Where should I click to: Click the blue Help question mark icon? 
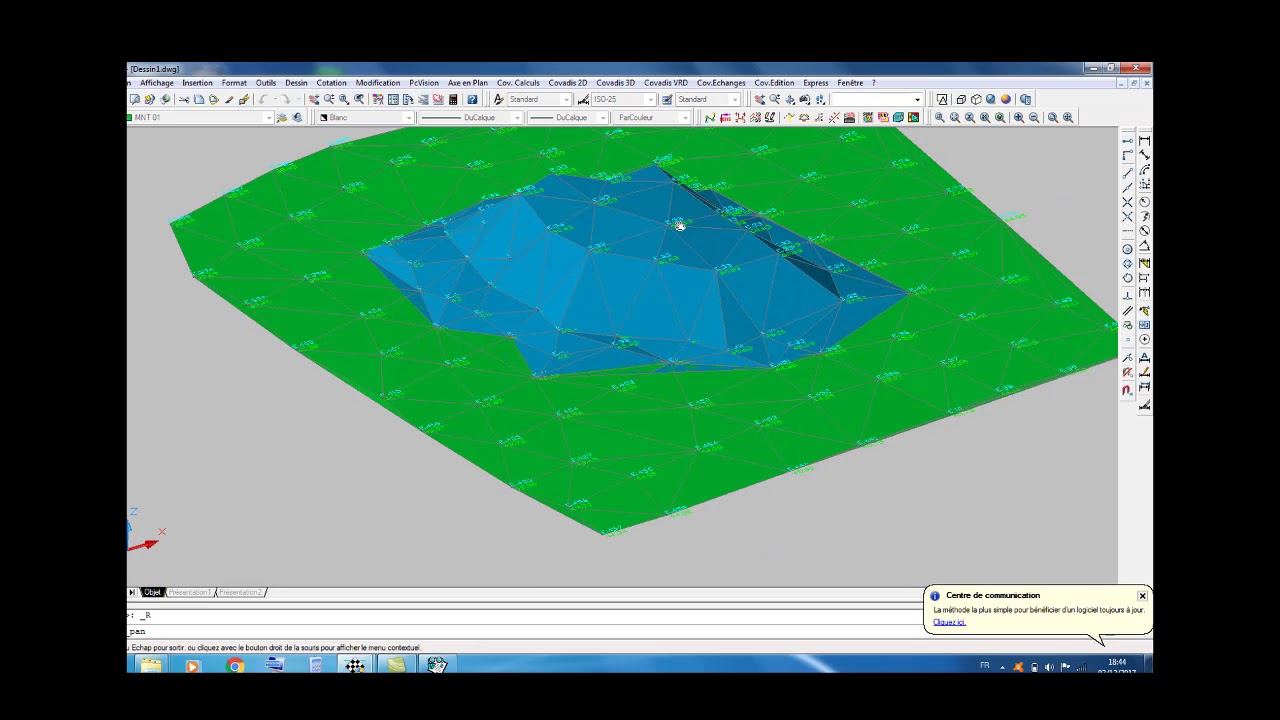point(472,99)
